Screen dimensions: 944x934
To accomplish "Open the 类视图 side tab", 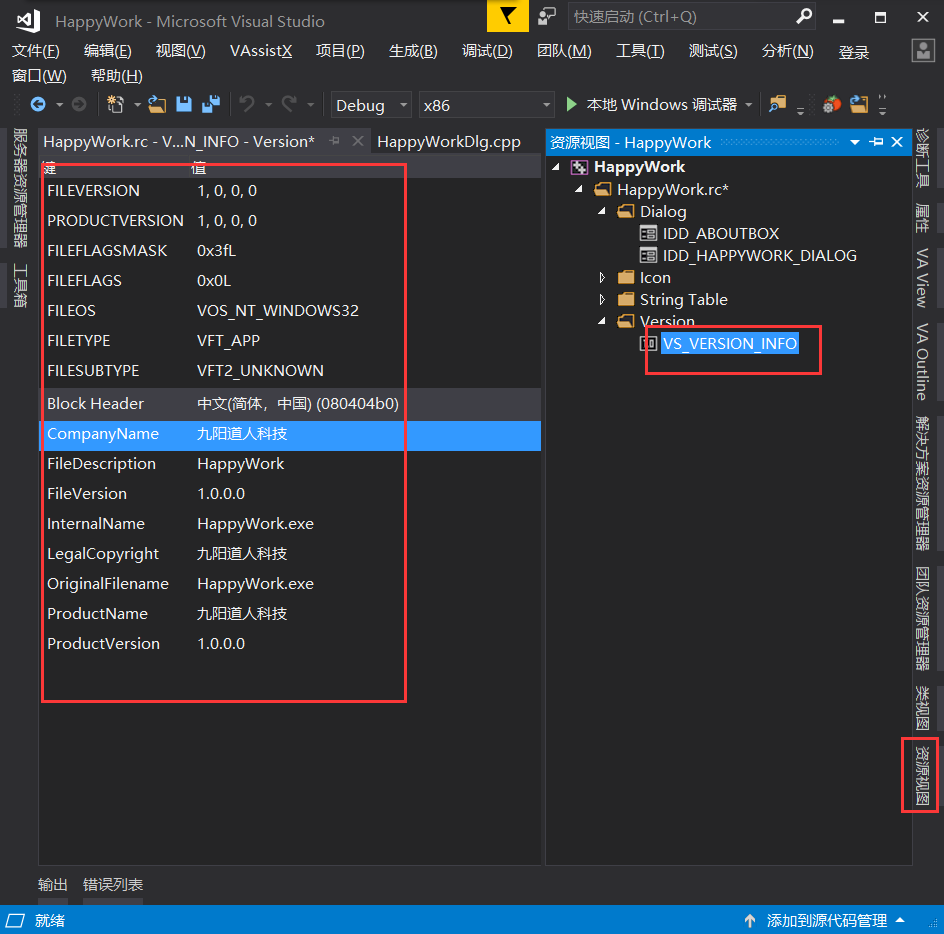I will [x=922, y=708].
